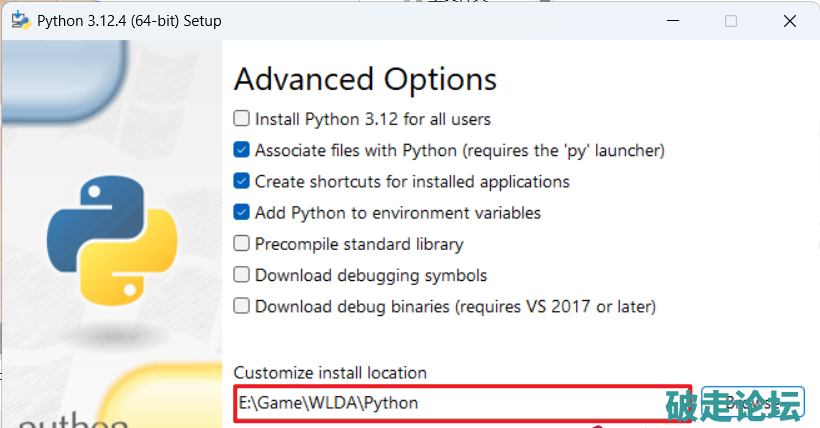Enable the Download debugging symbols checkbox
820x428 pixels.
241,275
